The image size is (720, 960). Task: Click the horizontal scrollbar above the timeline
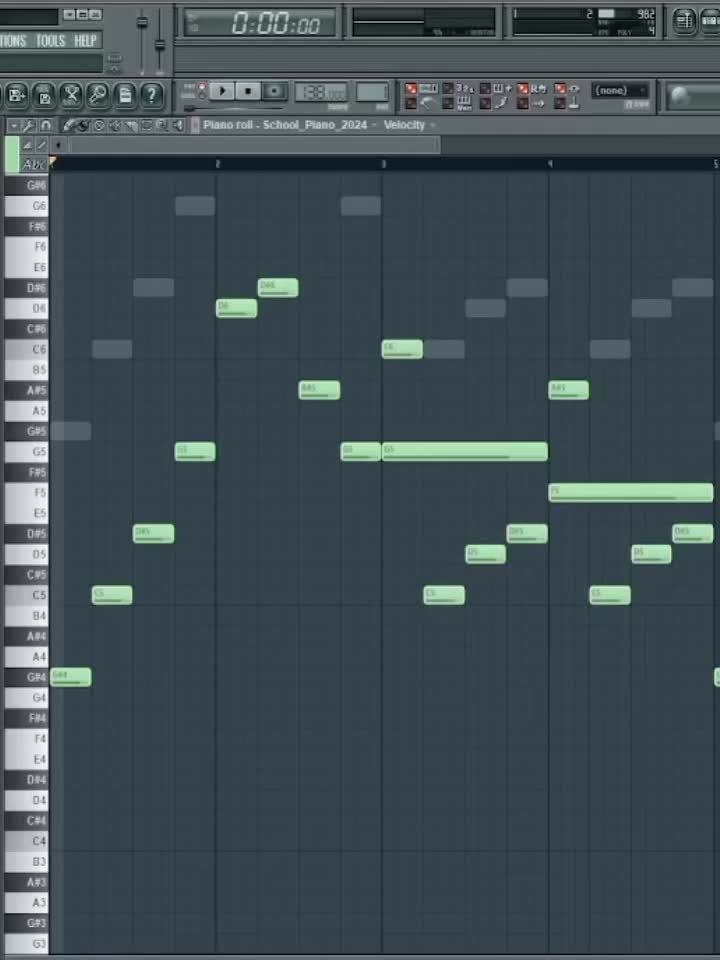point(255,145)
